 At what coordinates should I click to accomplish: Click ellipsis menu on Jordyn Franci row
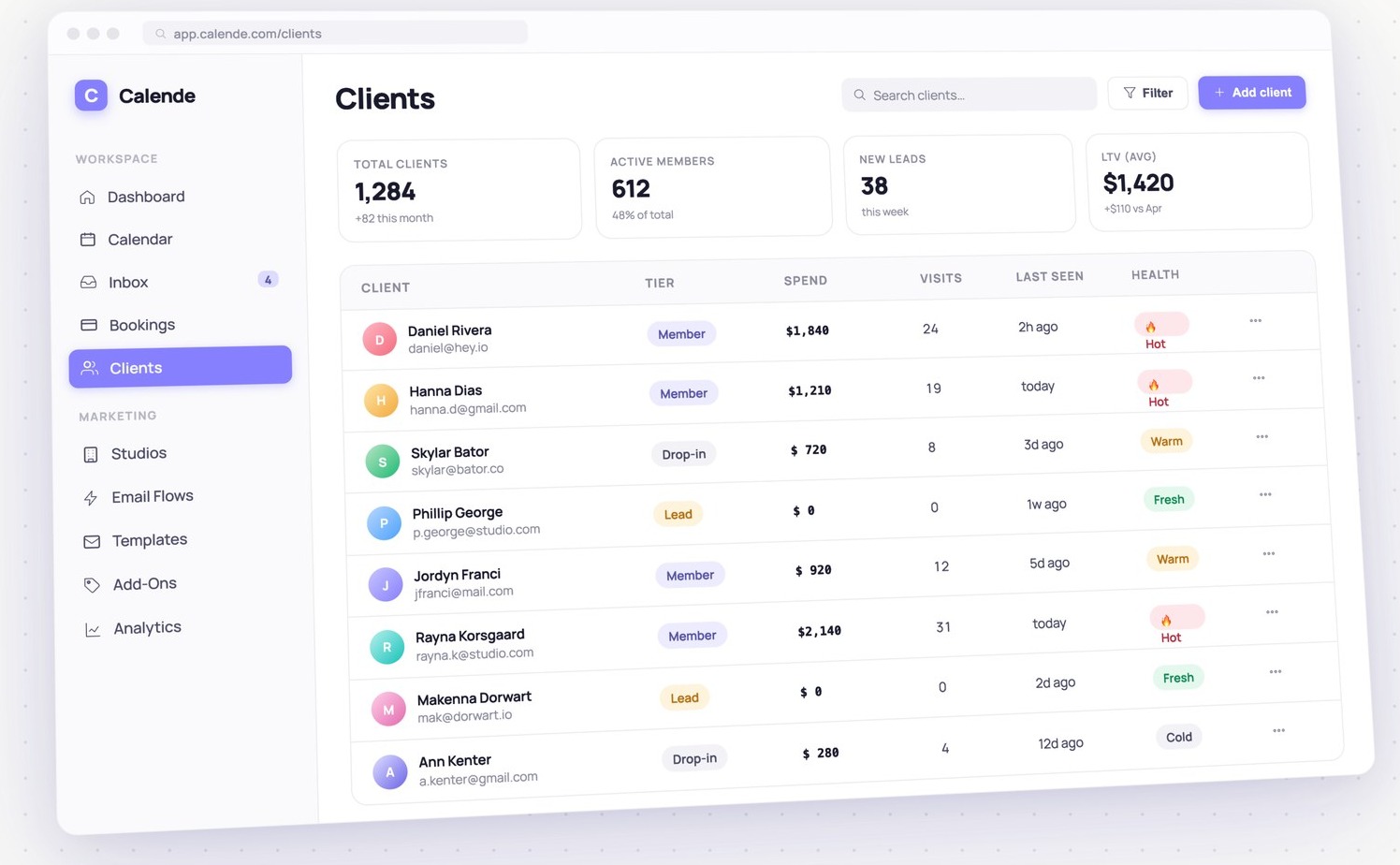tap(1269, 554)
